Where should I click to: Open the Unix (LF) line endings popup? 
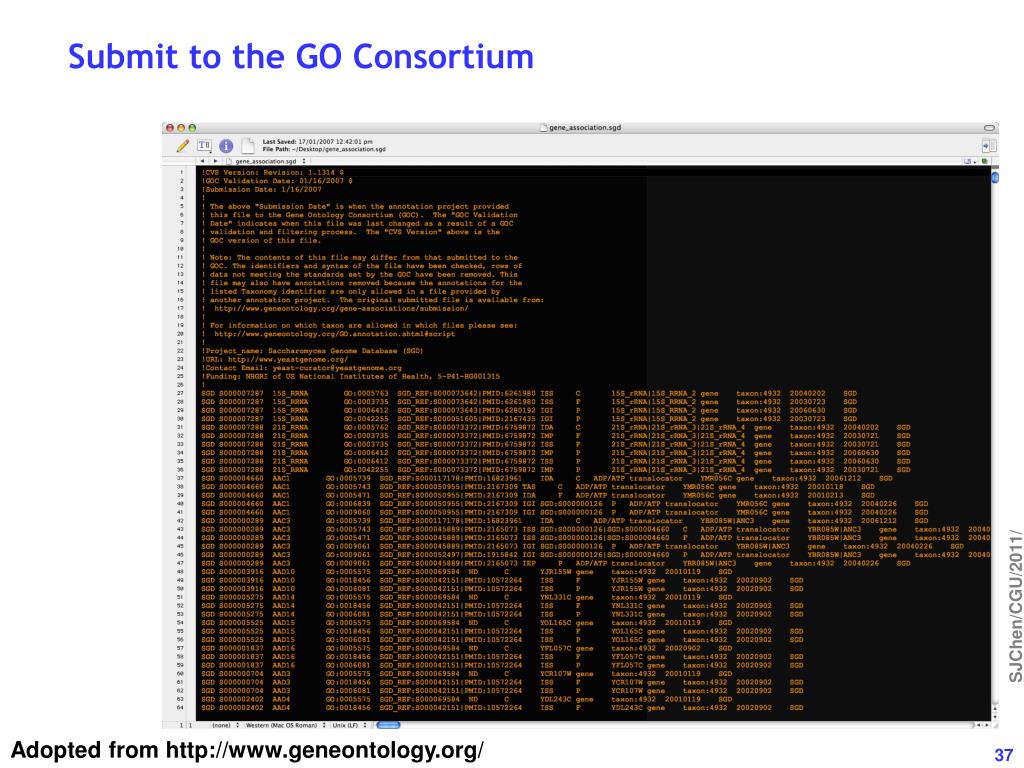coord(349,725)
